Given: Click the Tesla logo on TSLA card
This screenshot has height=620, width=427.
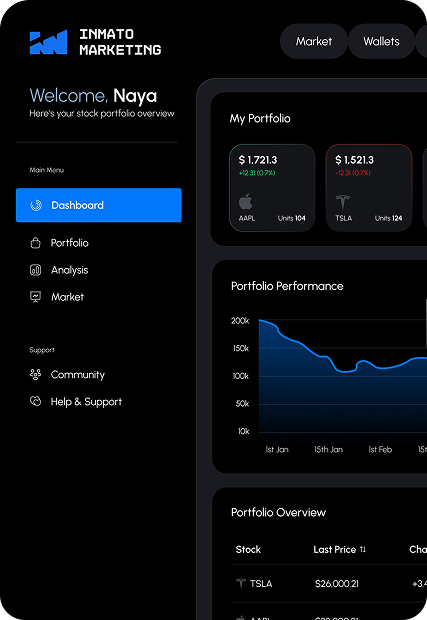Looking at the screenshot, I should coord(342,202).
